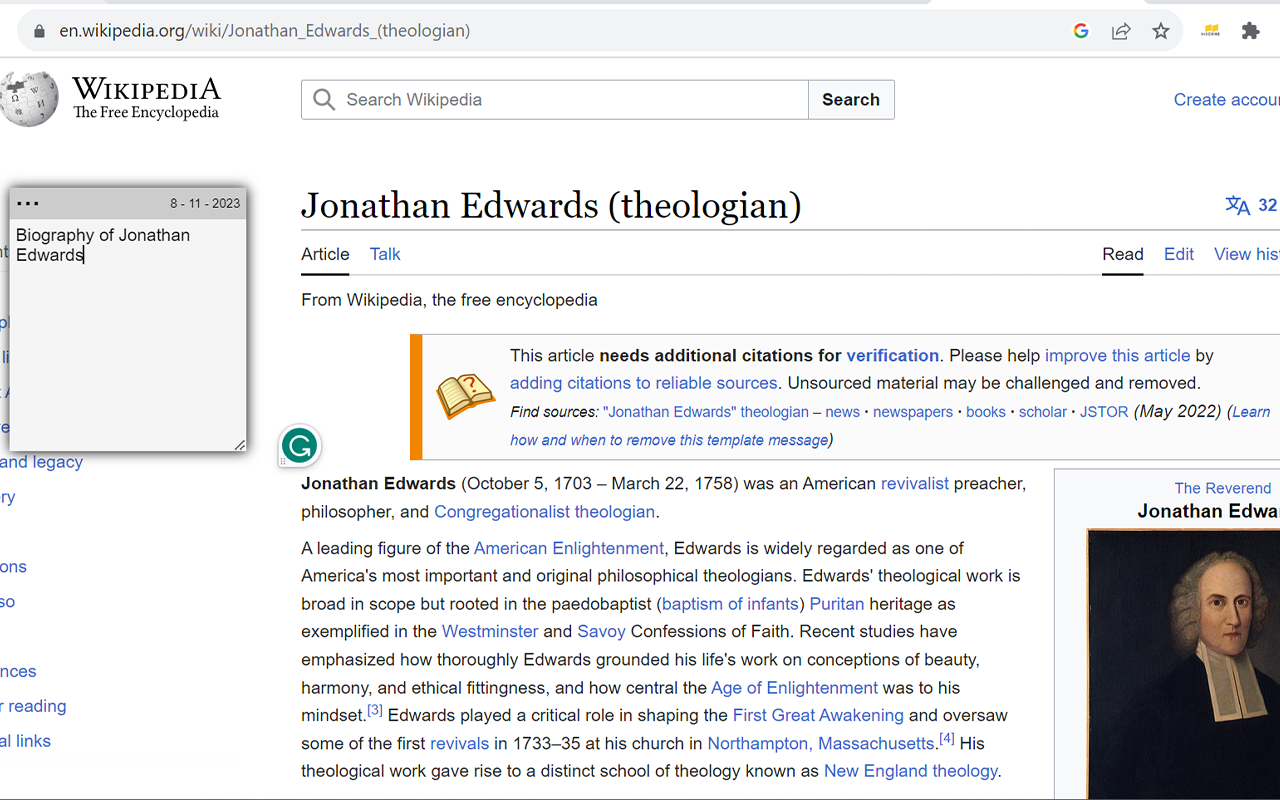
Task: Open adding citations to reliable sources link
Action: [x=644, y=383]
